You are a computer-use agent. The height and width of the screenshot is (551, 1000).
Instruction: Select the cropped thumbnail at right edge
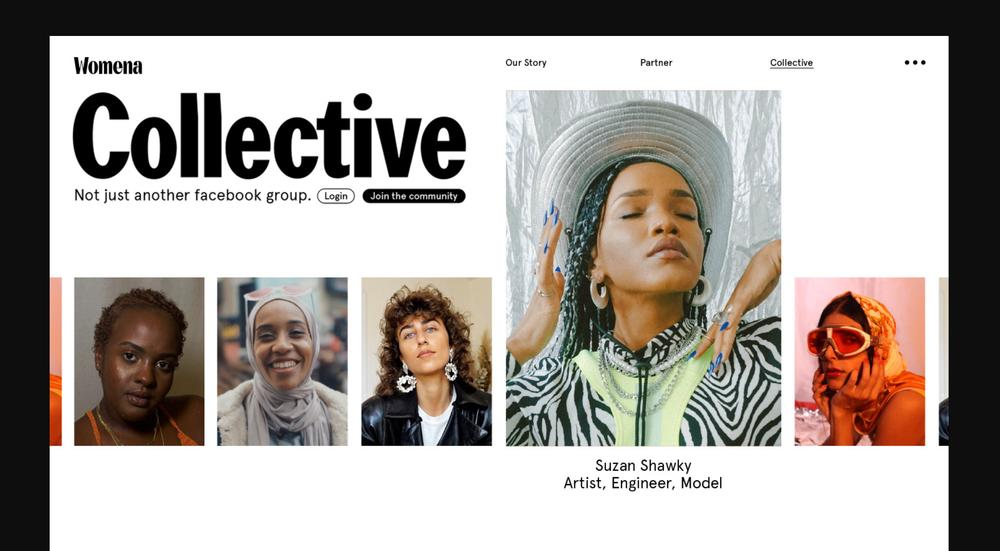(x=943, y=361)
